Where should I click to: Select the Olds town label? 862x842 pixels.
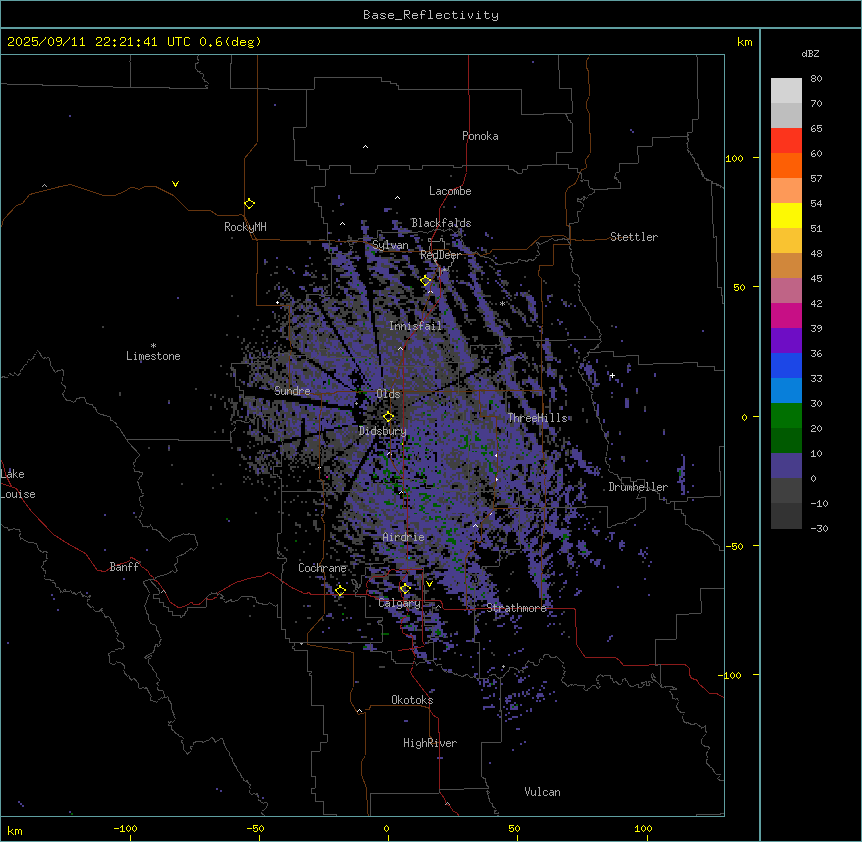point(388,394)
